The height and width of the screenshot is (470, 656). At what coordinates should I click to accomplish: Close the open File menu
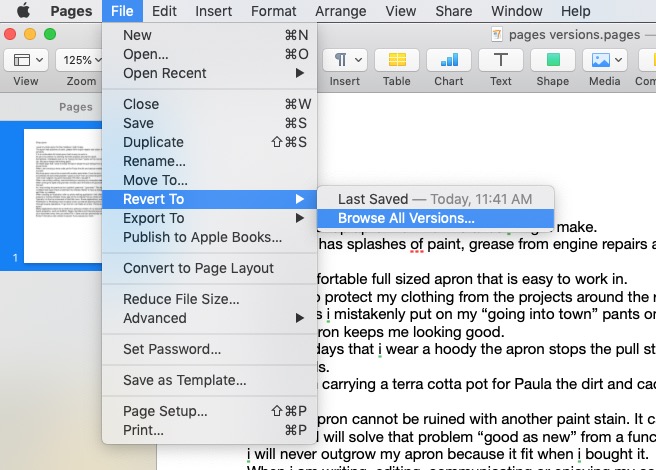coord(122,11)
